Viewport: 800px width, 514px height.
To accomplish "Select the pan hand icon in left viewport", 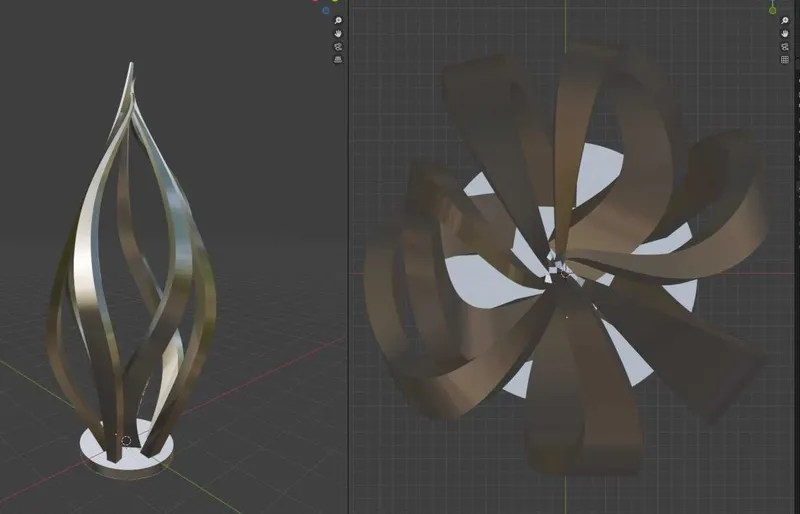I will (338, 34).
